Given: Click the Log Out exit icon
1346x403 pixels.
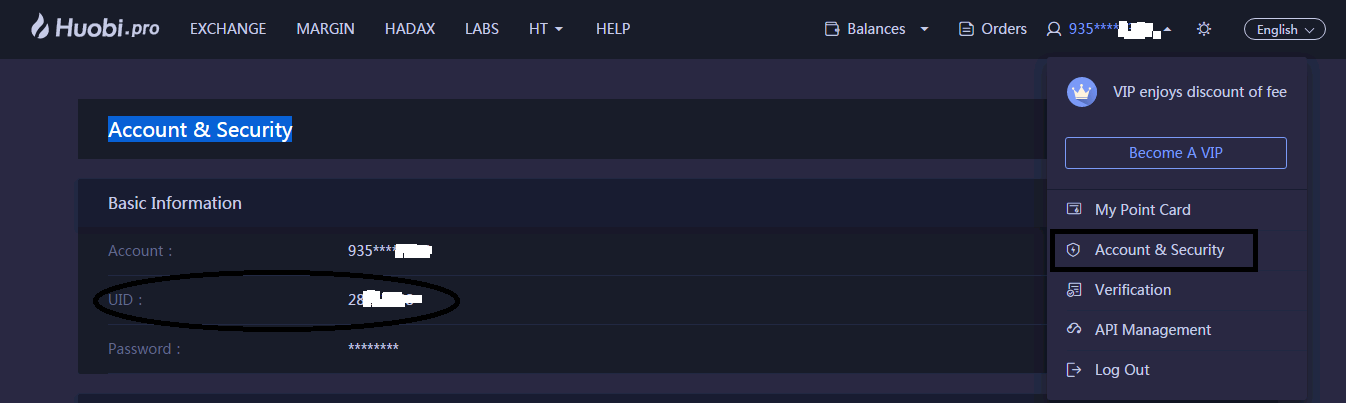Looking at the screenshot, I should 1075,370.
